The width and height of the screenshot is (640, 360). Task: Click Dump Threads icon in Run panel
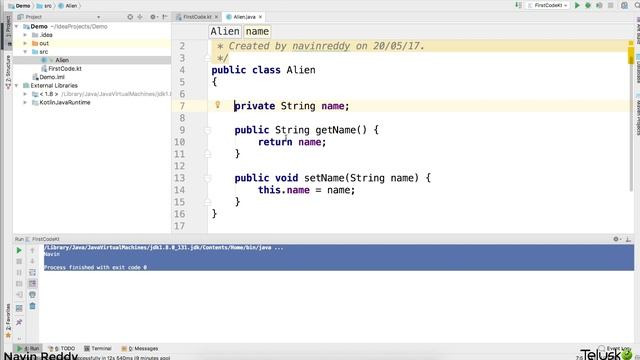click(19, 283)
